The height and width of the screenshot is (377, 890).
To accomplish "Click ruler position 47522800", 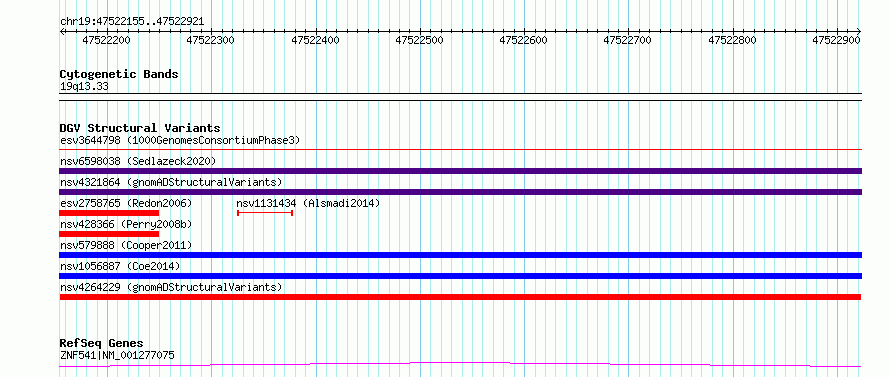I will click(733, 40).
